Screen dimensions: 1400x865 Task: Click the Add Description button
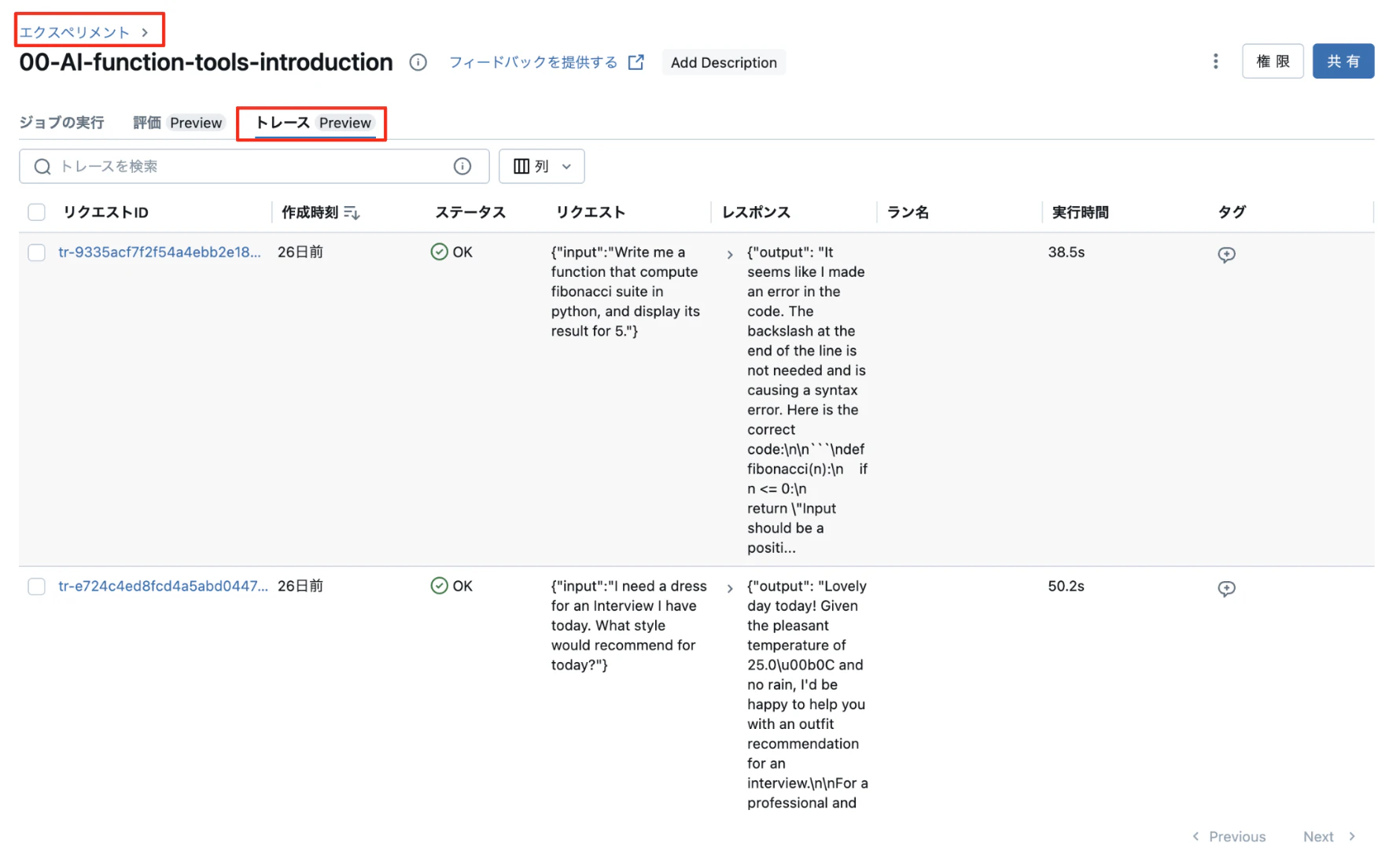pos(724,62)
